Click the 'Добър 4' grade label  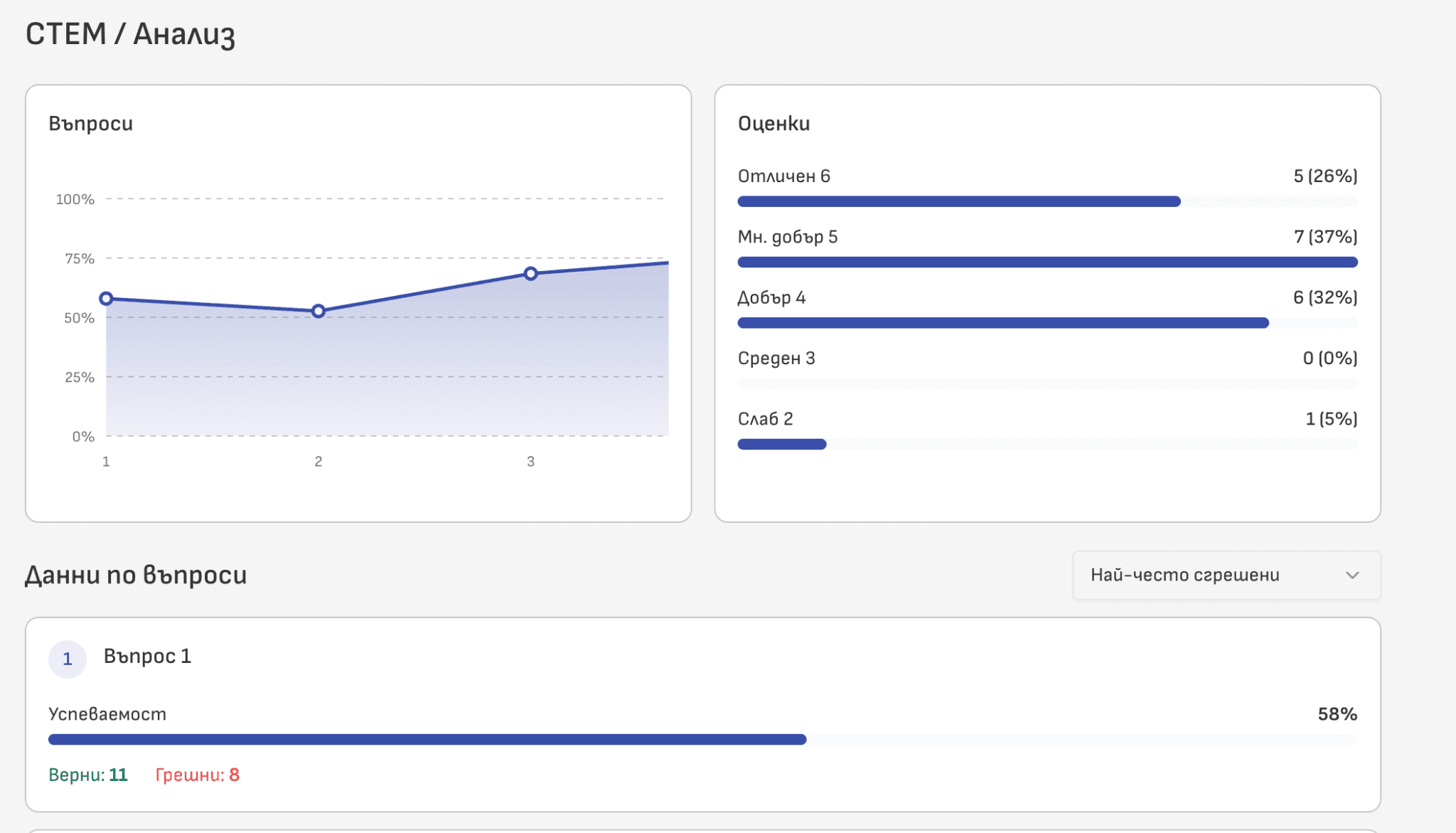(771, 298)
